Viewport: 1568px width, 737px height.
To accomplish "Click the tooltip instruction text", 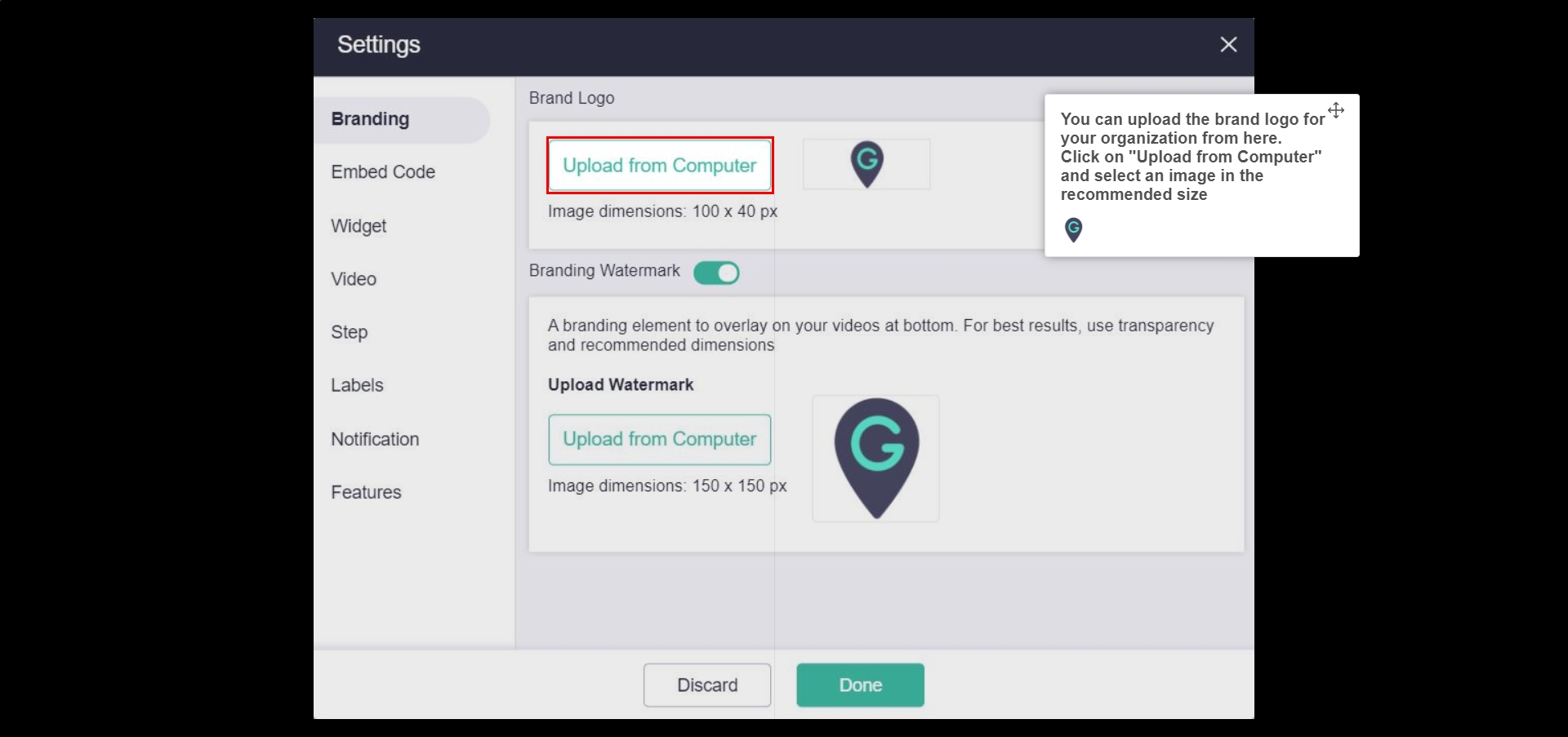I will coord(1192,157).
